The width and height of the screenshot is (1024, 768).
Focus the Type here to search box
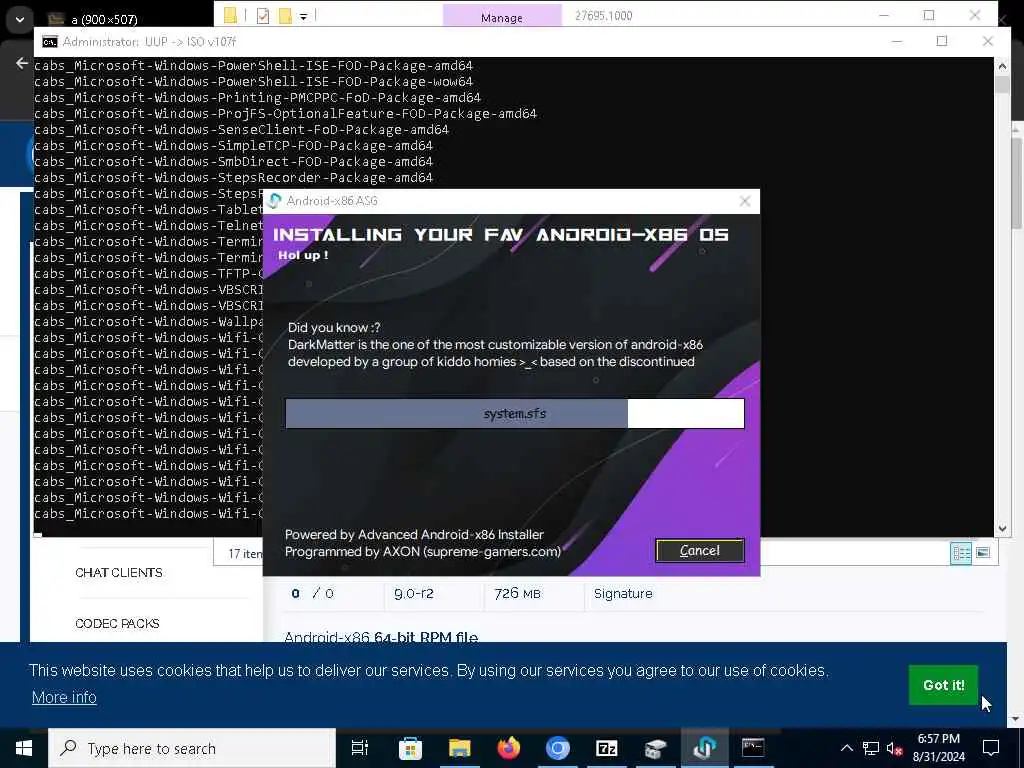click(192, 748)
